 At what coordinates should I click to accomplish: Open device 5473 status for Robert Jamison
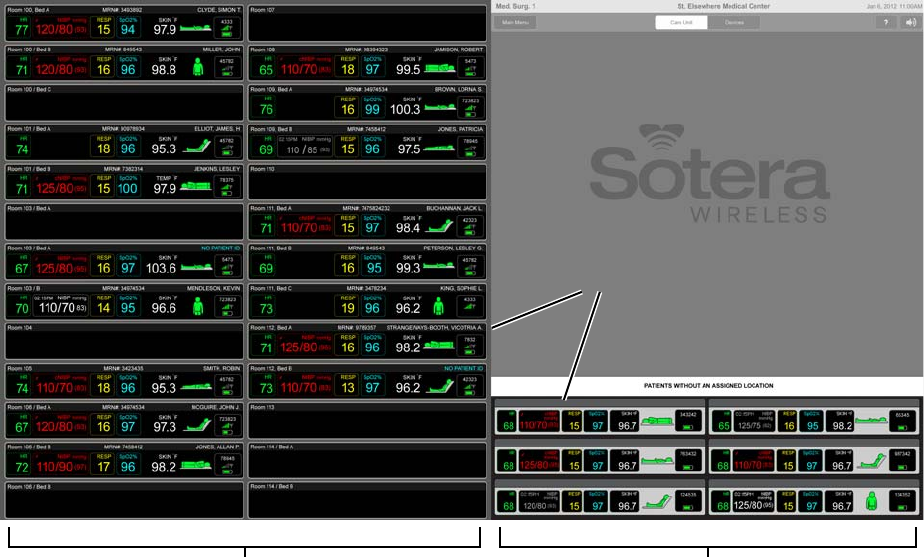[470, 67]
